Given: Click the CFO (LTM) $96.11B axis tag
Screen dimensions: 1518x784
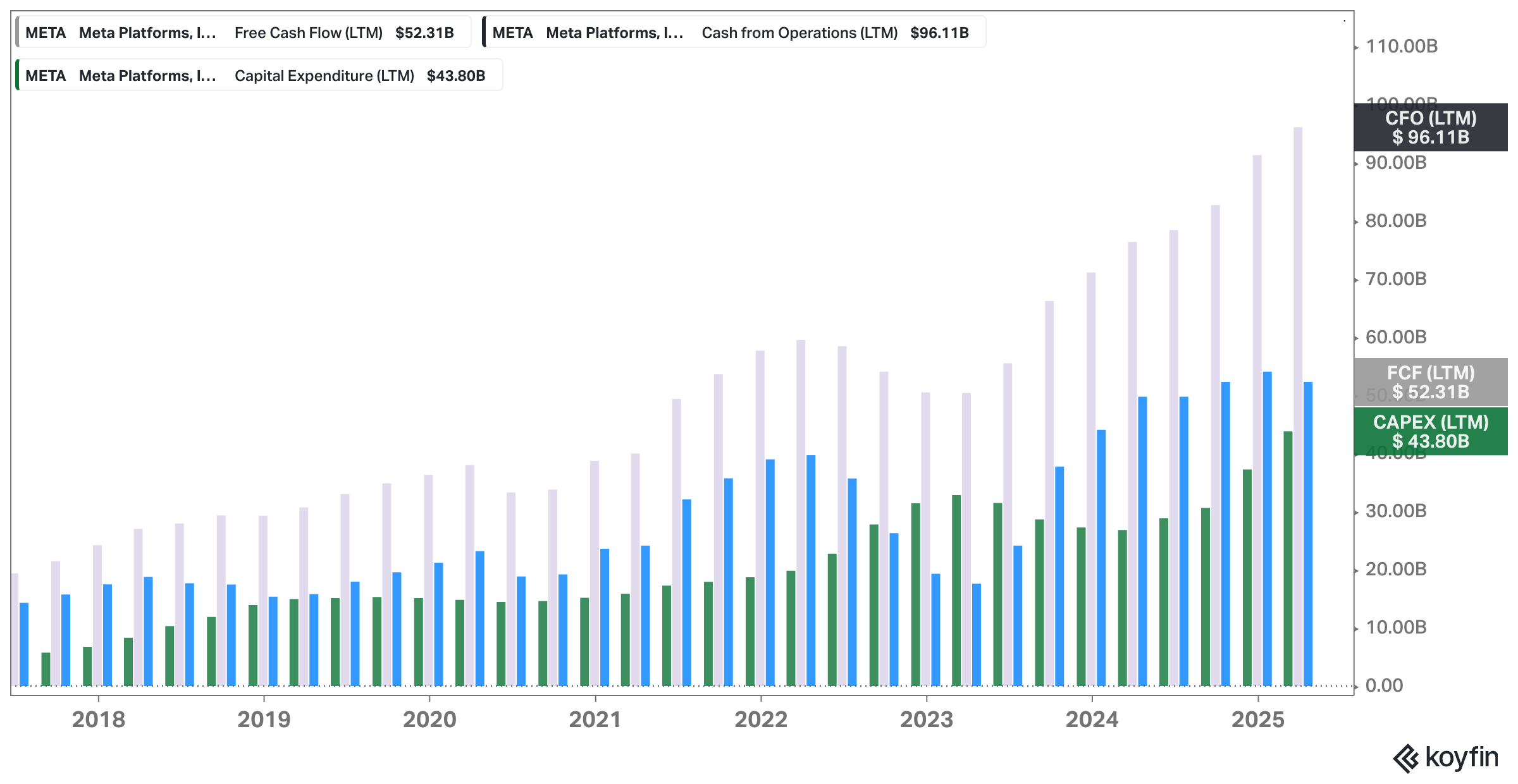Looking at the screenshot, I should pyautogui.click(x=1430, y=127).
